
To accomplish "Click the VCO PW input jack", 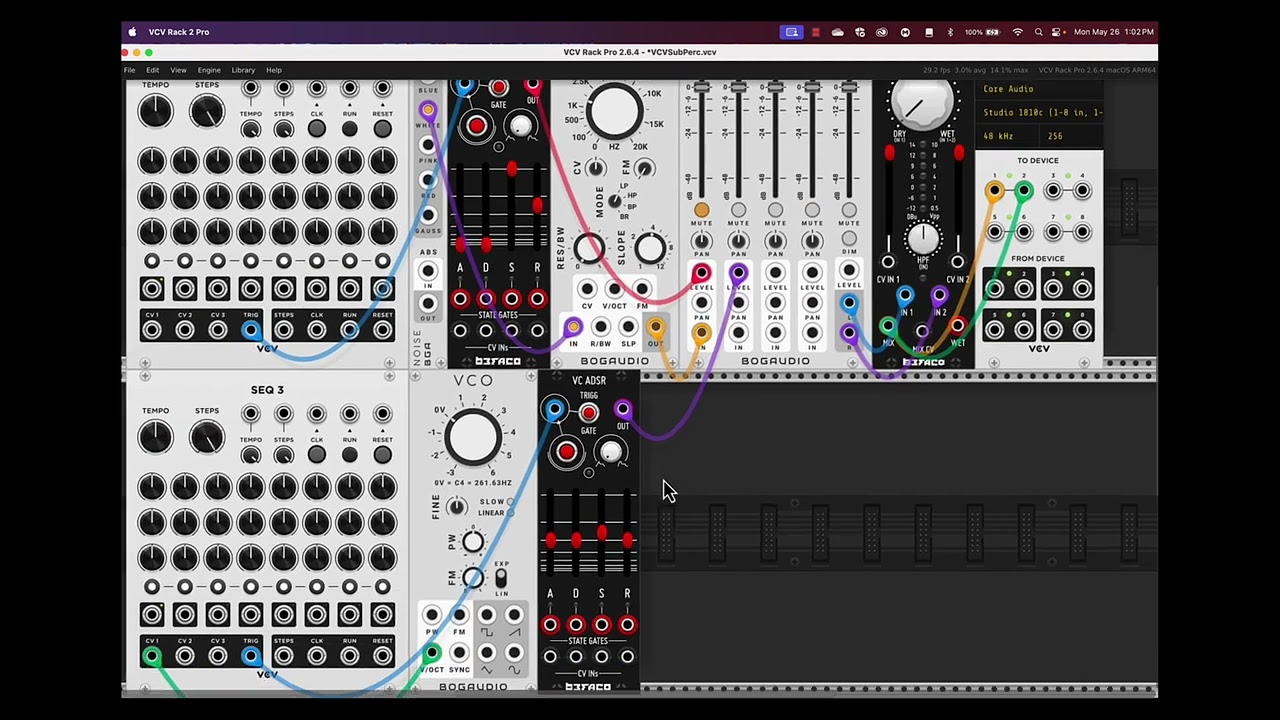I will pyautogui.click(x=432, y=616).
